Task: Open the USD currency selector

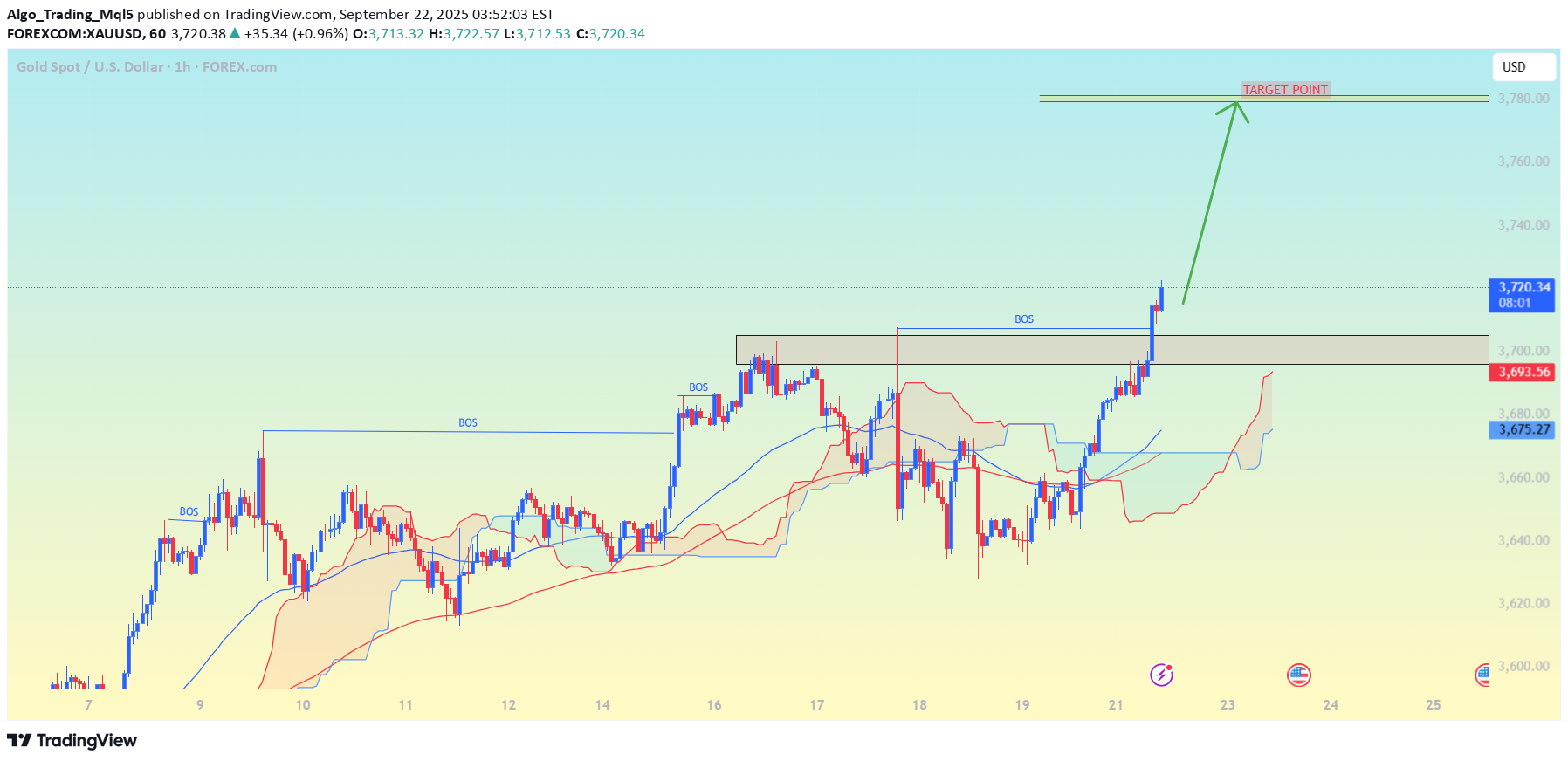Action: pos(1523,67)
